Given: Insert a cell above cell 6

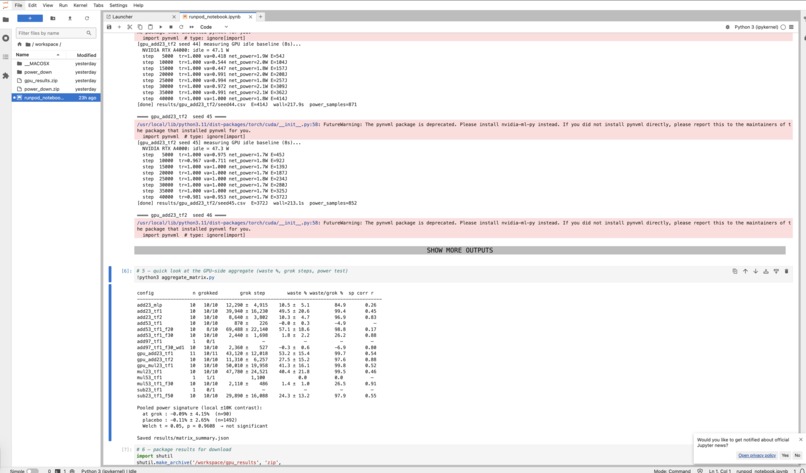Looking at the screenshot, I should pos(765,271).
